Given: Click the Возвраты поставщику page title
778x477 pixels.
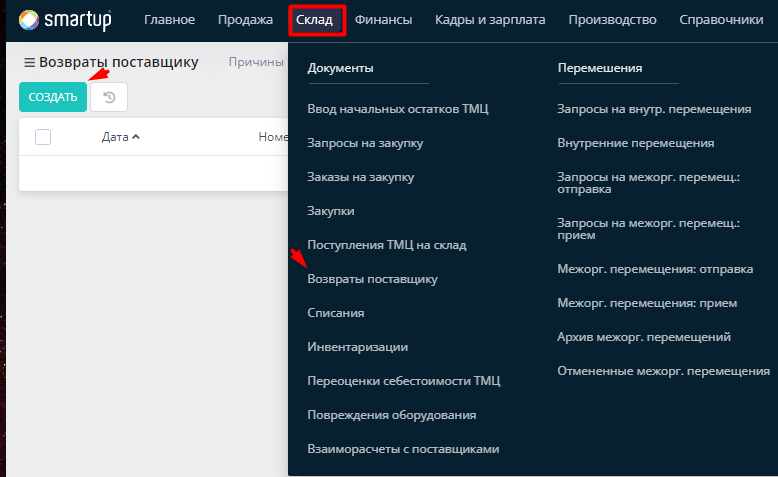Looking at the screenshot, I should [119, 62].
